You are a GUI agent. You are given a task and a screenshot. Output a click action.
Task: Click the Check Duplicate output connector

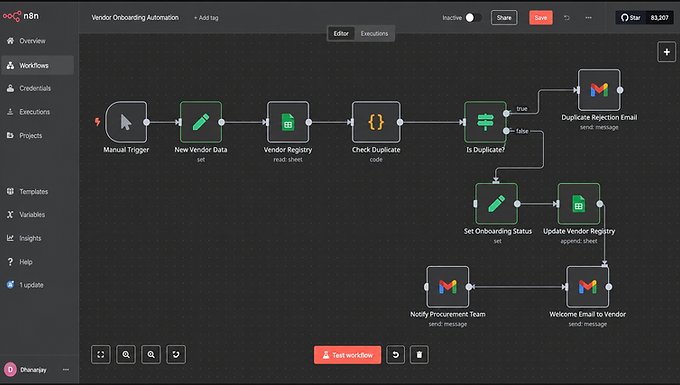tap(400, 122)
